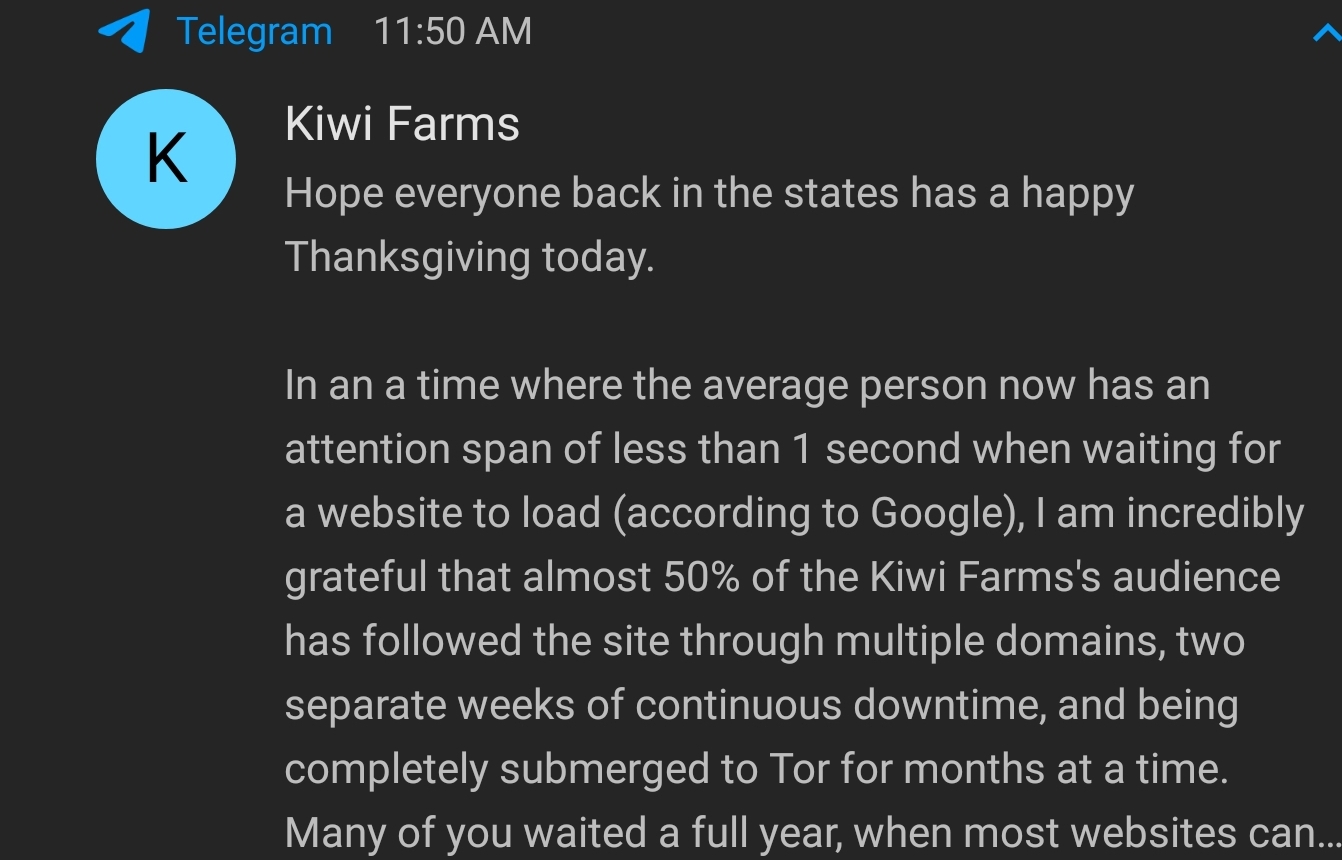This screenshot has width=1342, height=860.
Task: Tap the line starting 'attention span of less than'
Action: click(x=782, y=449)
